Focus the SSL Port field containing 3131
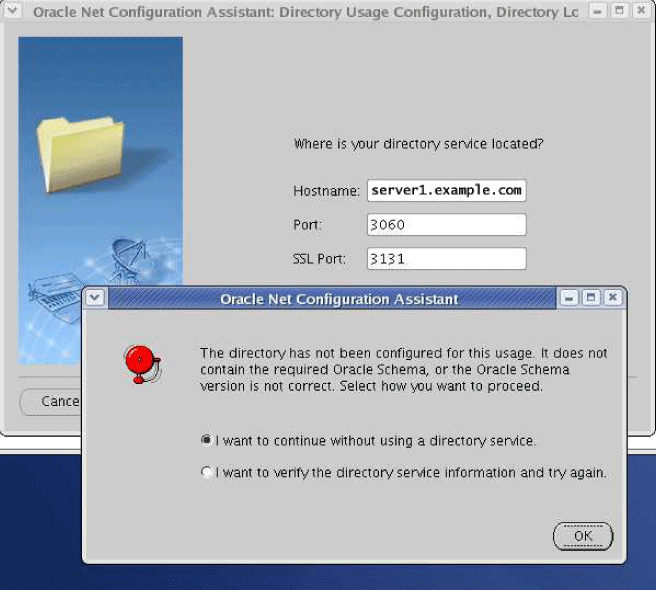 pyautogui.click(x=446, y=259)
